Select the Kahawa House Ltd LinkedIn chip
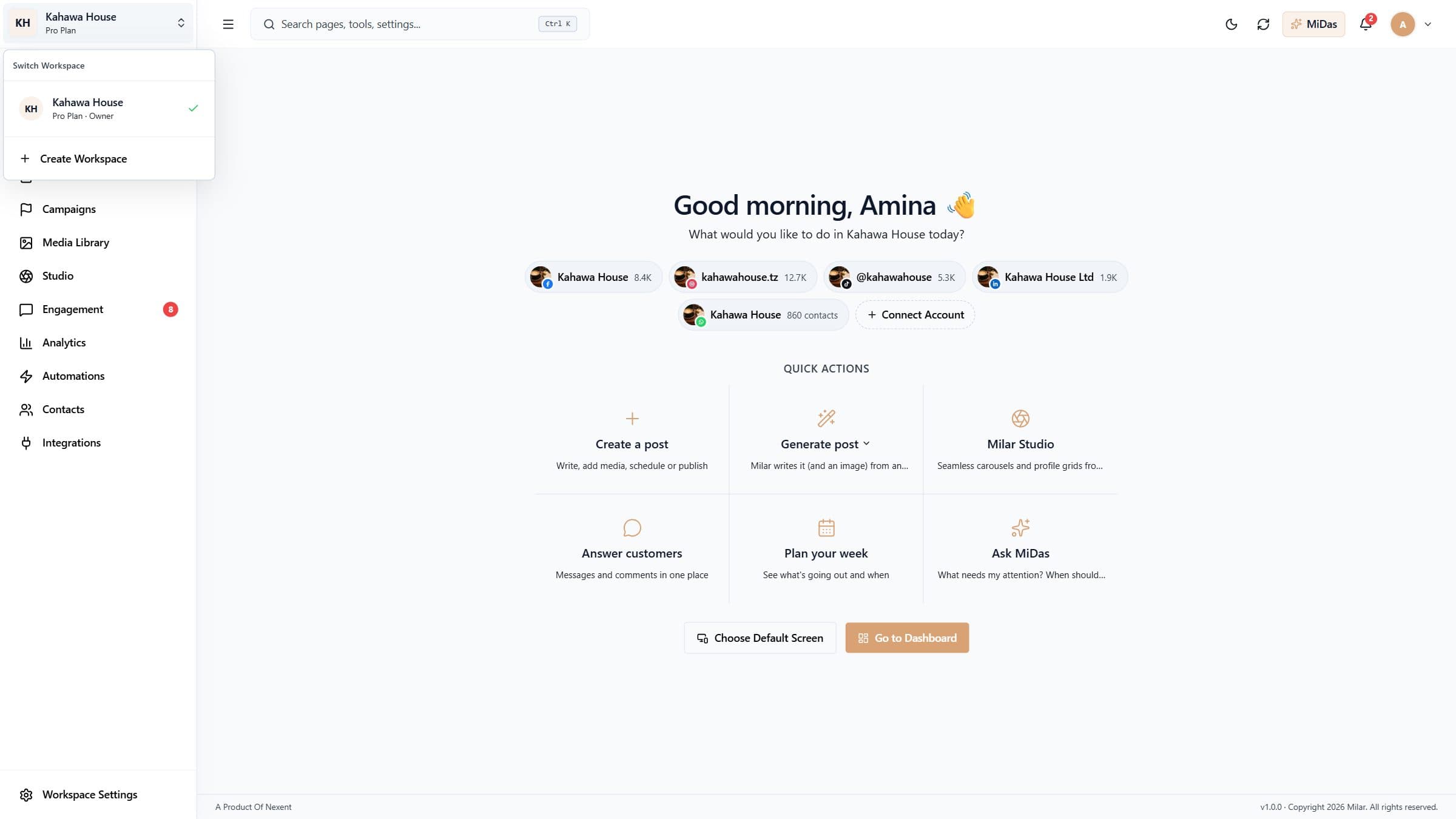 1050,277
